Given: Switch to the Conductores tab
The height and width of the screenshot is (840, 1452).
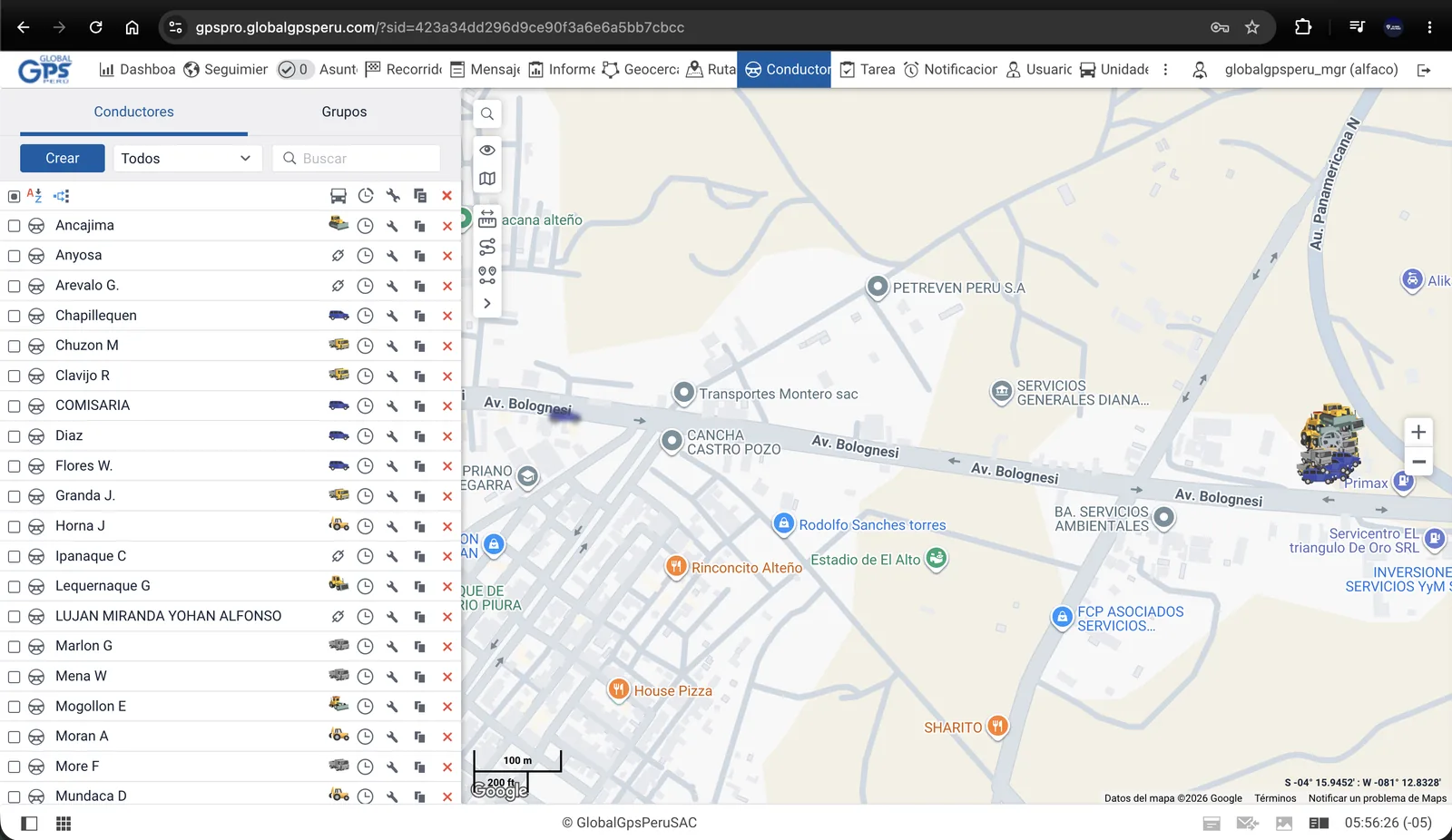Looking at the screenshot, I should tap(133, 112).
